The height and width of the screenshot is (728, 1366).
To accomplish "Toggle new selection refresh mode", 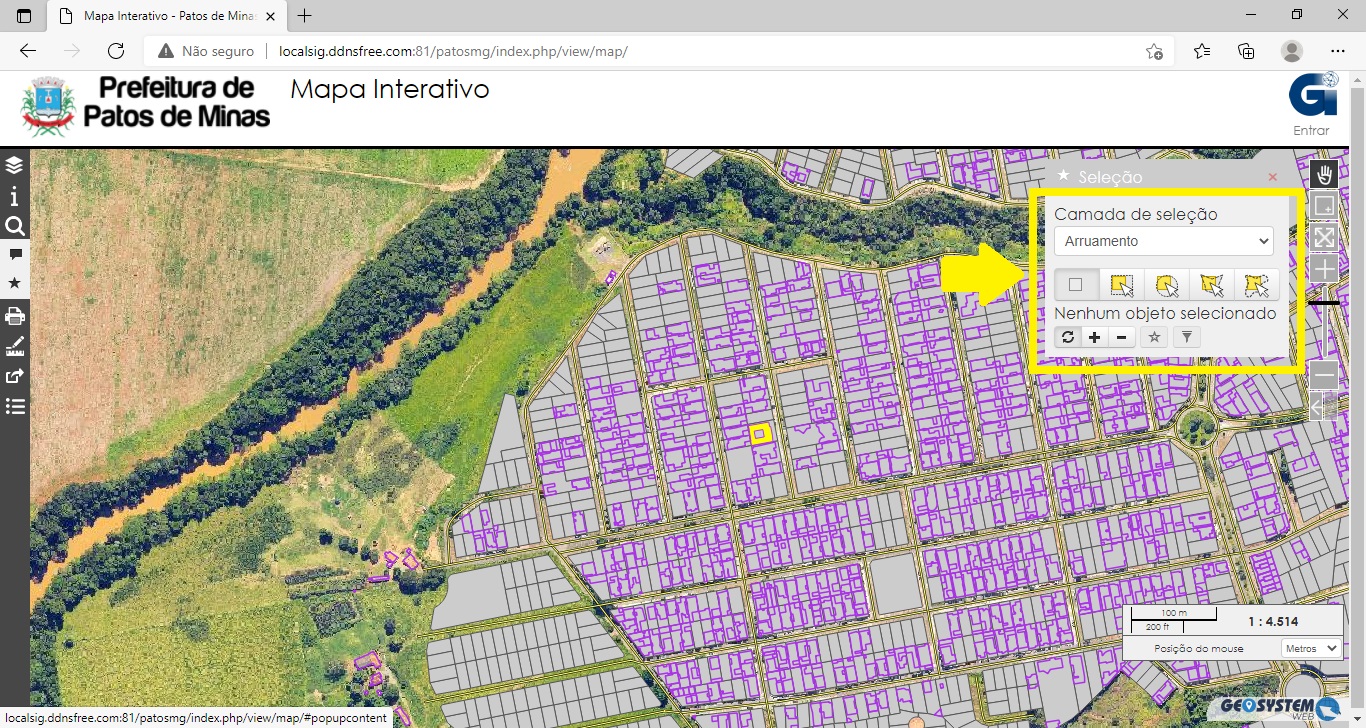I will coord(1067,338).
